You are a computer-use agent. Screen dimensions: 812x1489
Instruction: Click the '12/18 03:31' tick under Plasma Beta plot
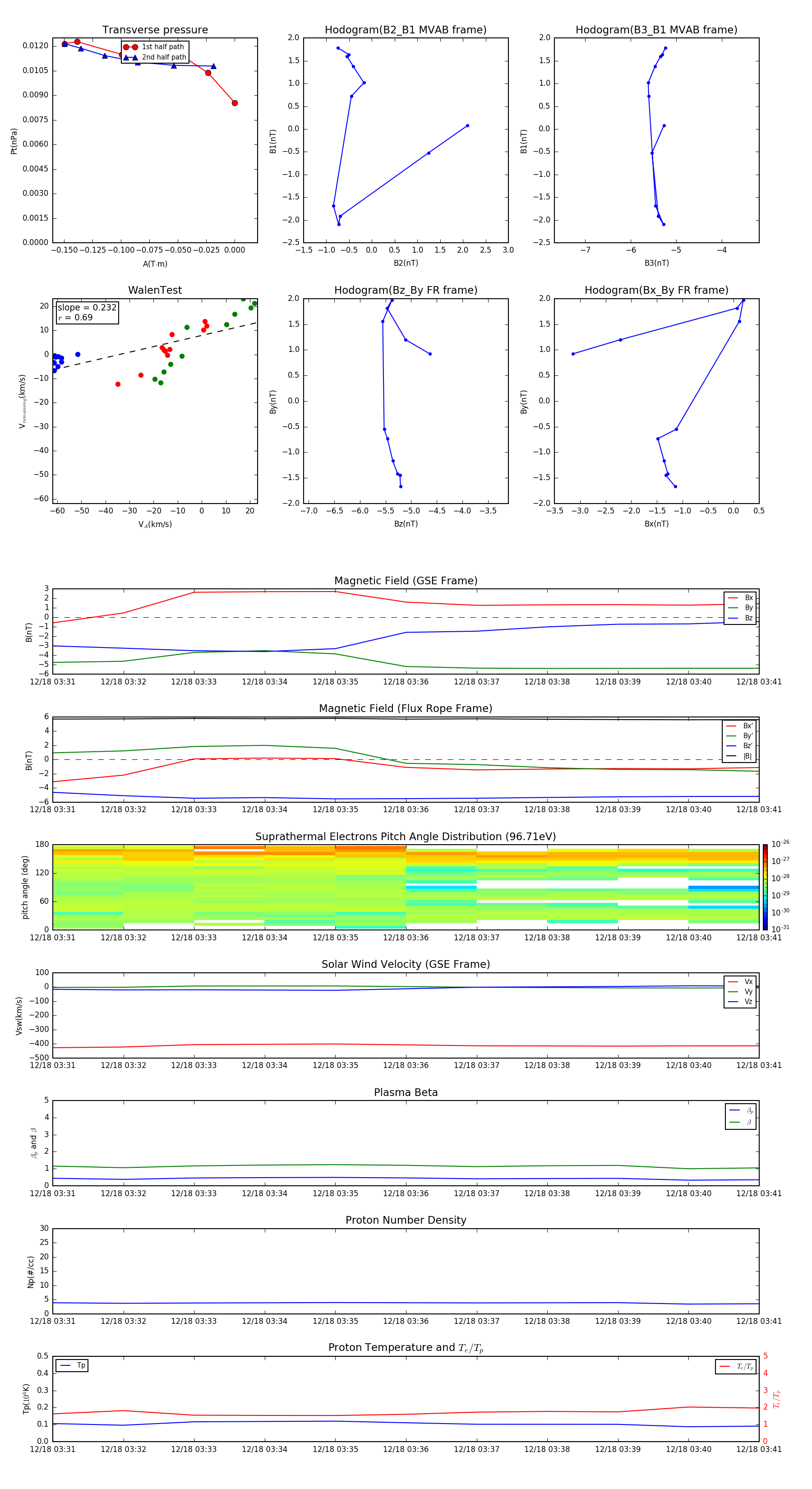click(x=53, y=1193)
